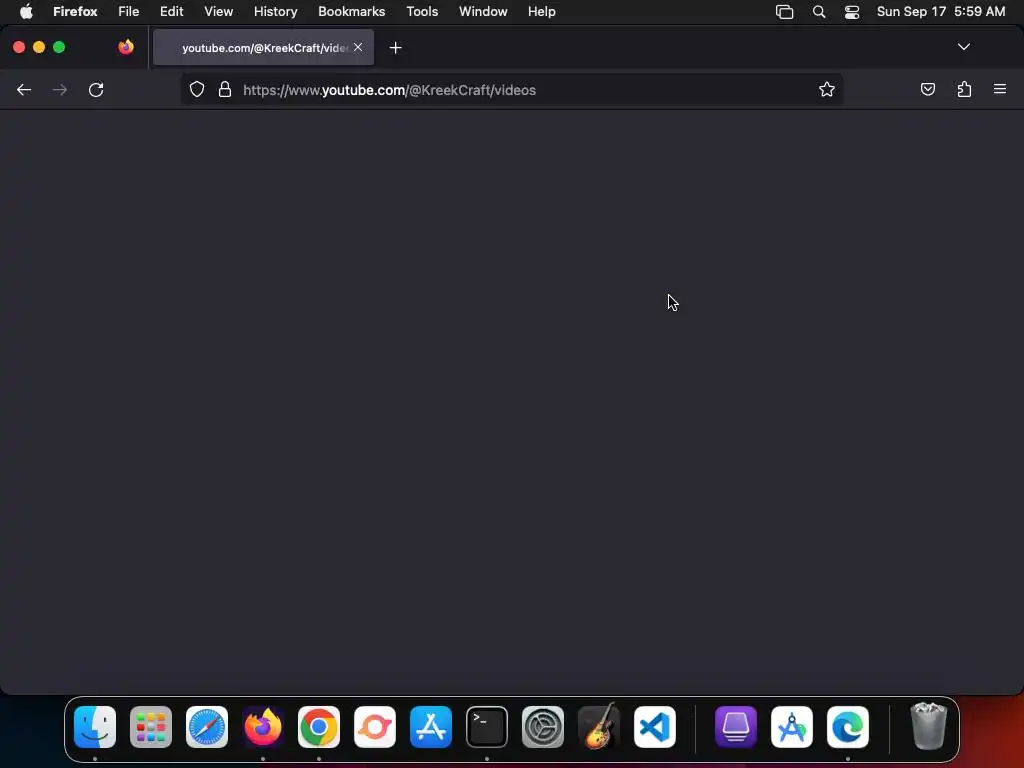The width and height of the screenshot is (1024, 768).
Task: Open the Trash in the Dock
Action: point(928,726)
